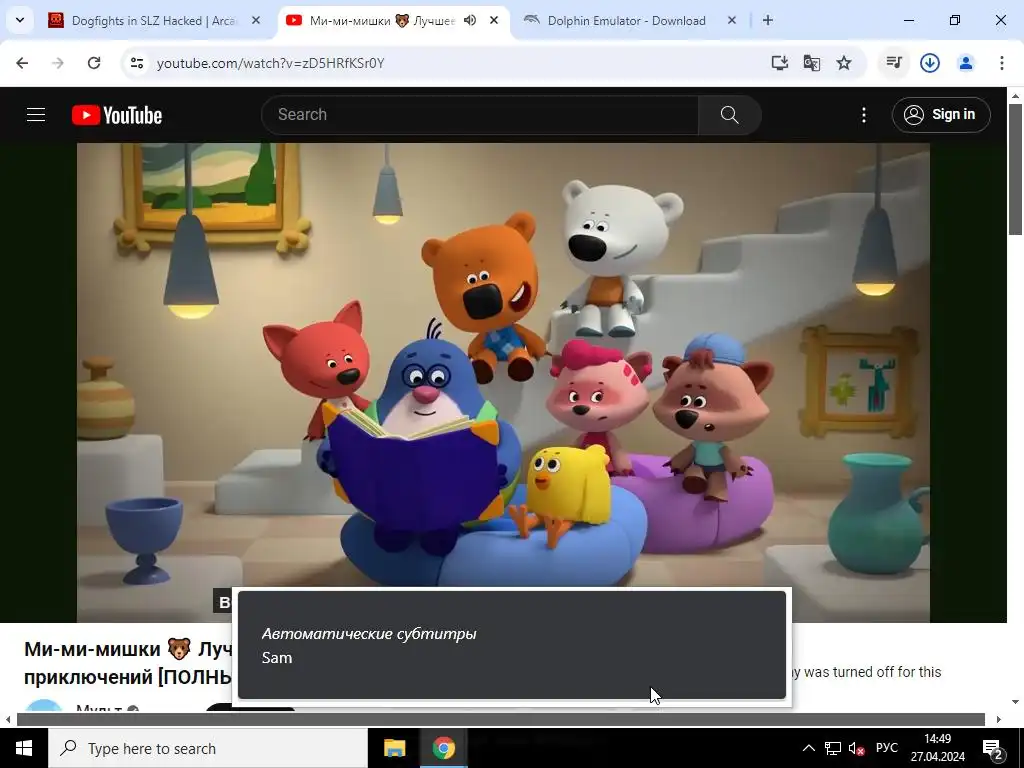Click the video player frame

click(503, 382)
